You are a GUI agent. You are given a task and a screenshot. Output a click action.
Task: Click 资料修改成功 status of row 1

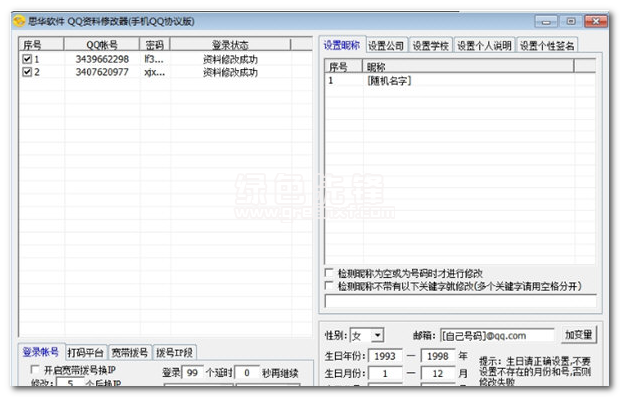(230, 59)
